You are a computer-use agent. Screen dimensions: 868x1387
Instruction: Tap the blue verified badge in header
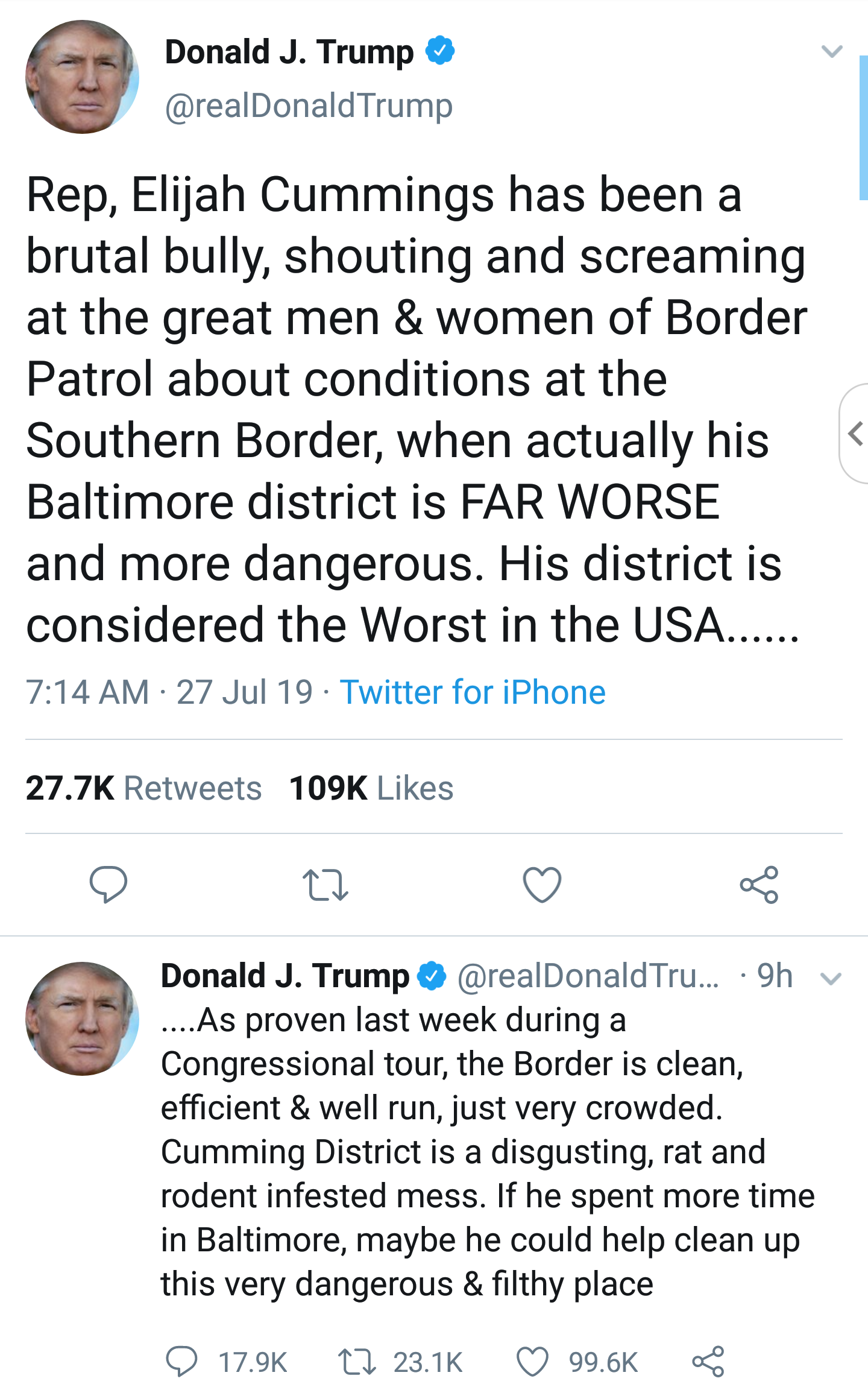click(x=440, y=51)
